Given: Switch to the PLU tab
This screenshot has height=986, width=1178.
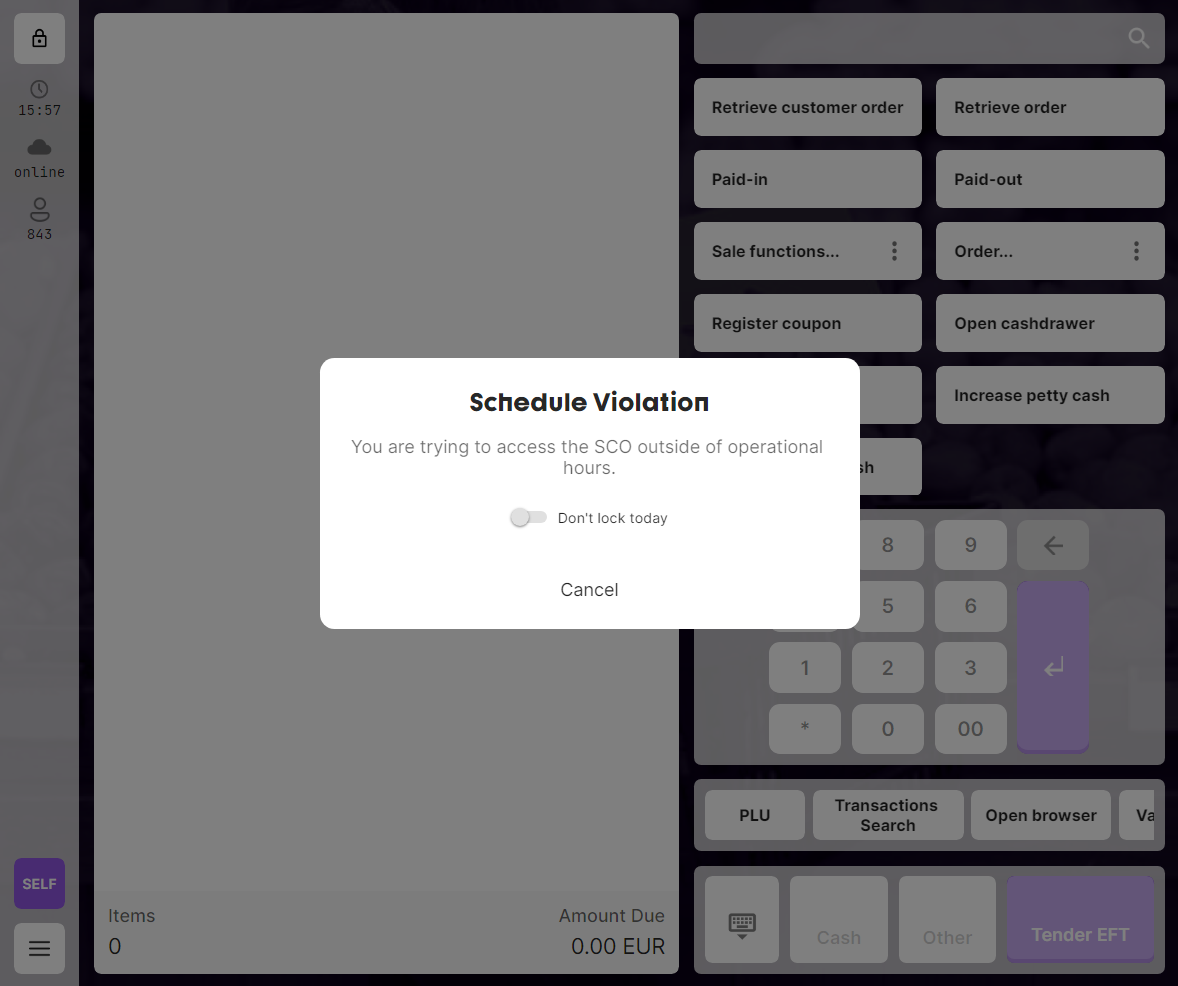Looking at the screenshot, I should tap(754, 815).
